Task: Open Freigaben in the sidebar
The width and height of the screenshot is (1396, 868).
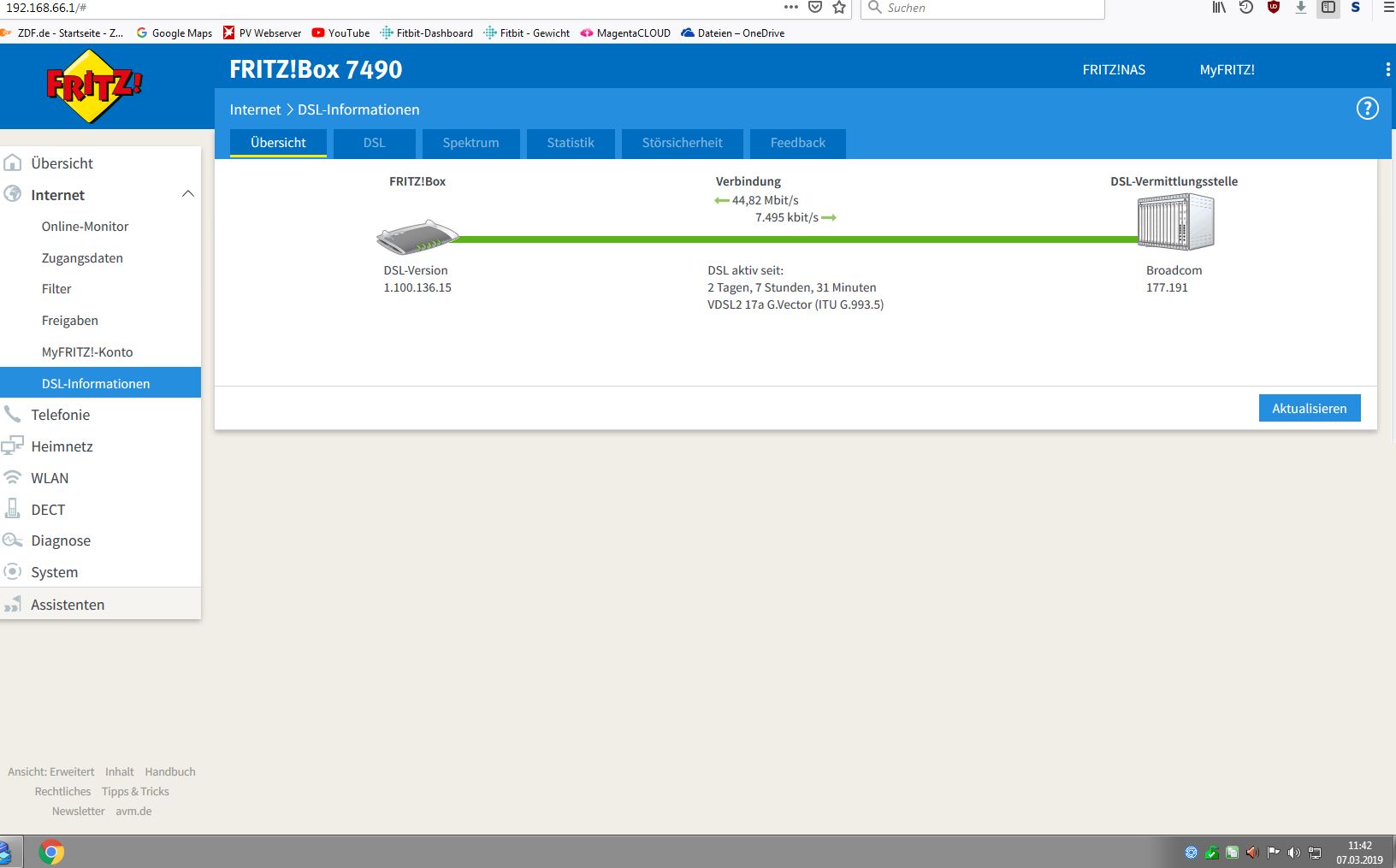Action: coord(69,321)
